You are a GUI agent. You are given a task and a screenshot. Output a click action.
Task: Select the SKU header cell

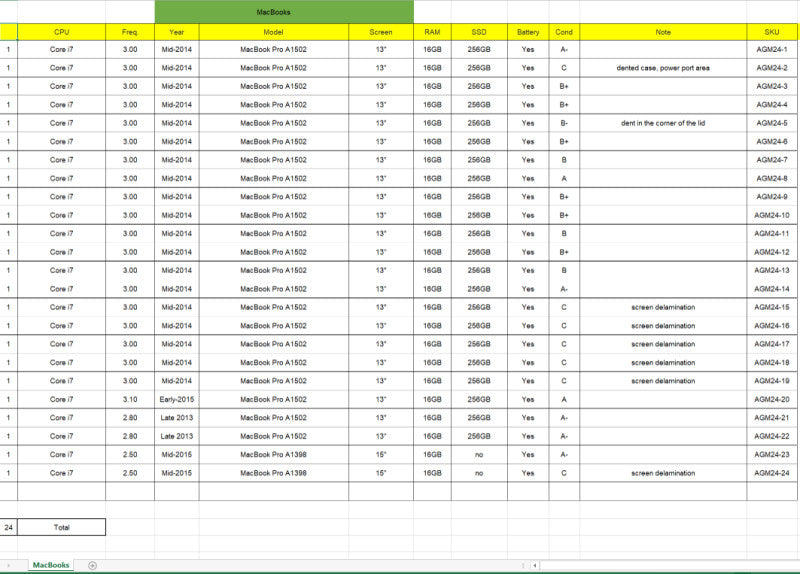click(x=772, y=32)
